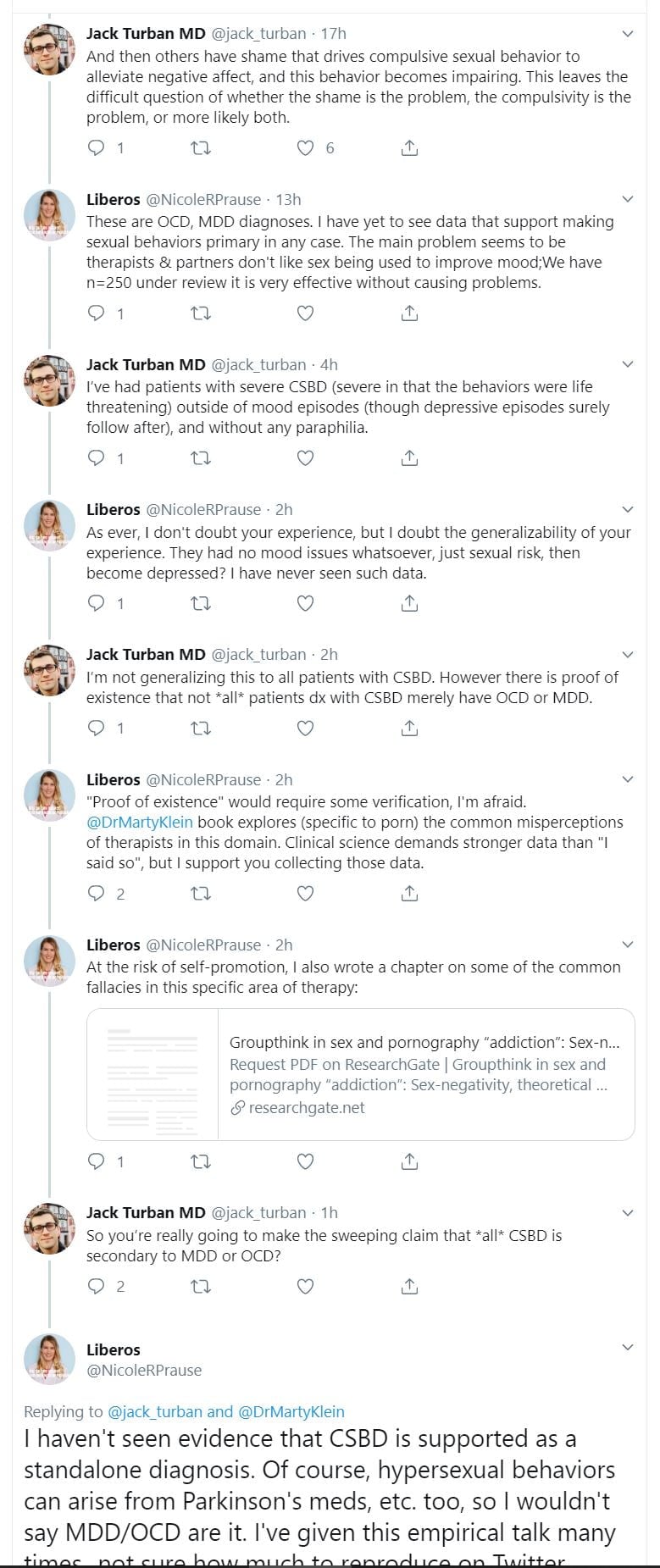Open the researchgate.net Groupthink link card

click(425, 1074)
